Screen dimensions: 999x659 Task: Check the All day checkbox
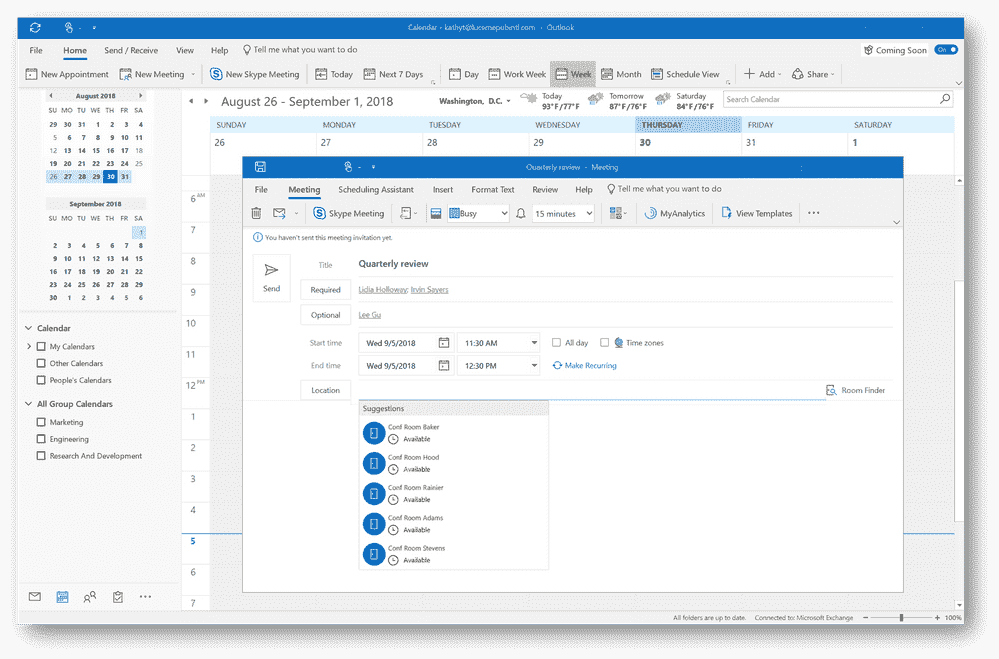pos(556,343)
